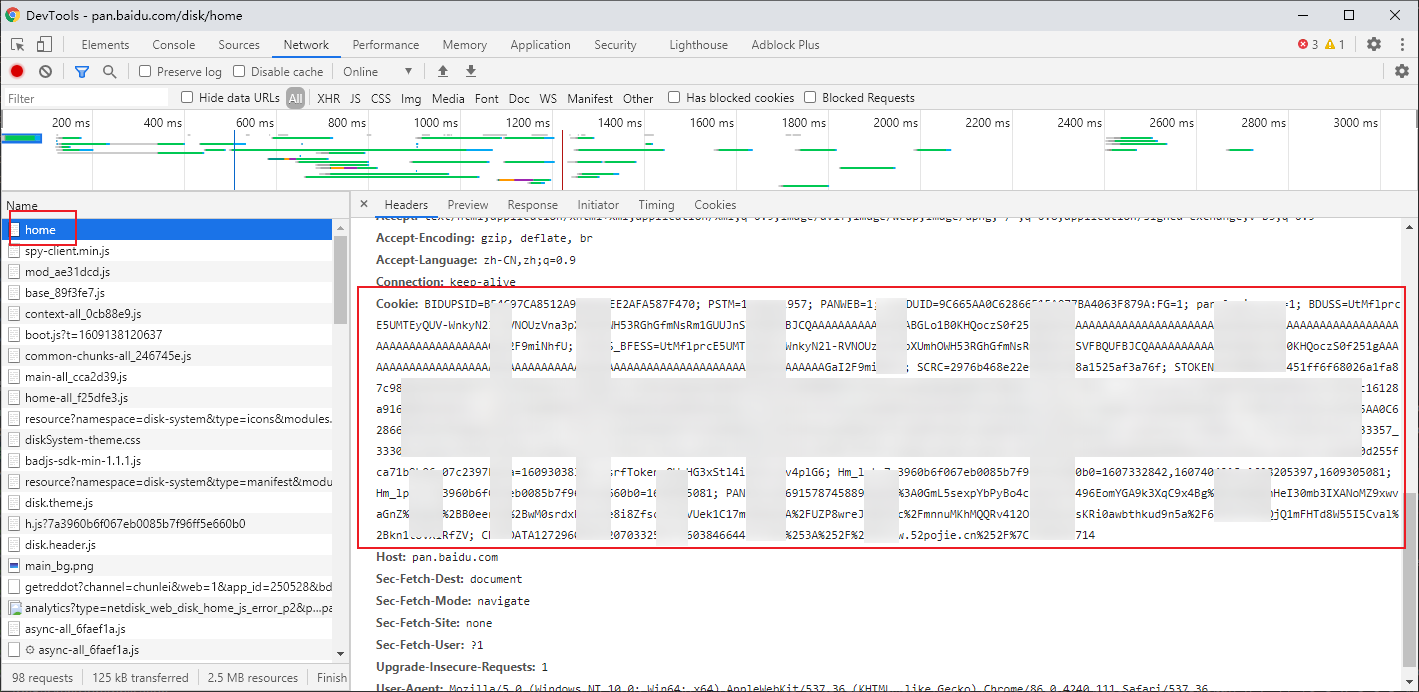1419x692 pixels.
Task: Switch to the Elements tab
Action: click(x=105, y=44)
